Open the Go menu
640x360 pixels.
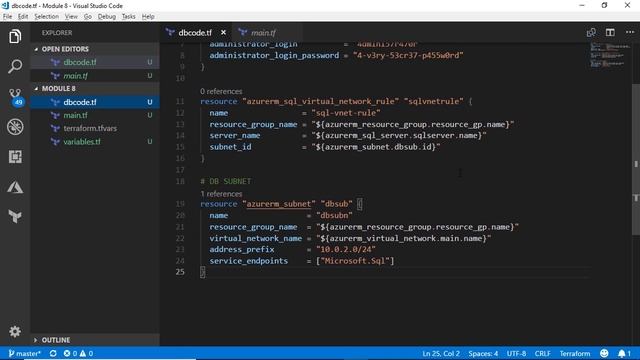(x=88, y=17)
